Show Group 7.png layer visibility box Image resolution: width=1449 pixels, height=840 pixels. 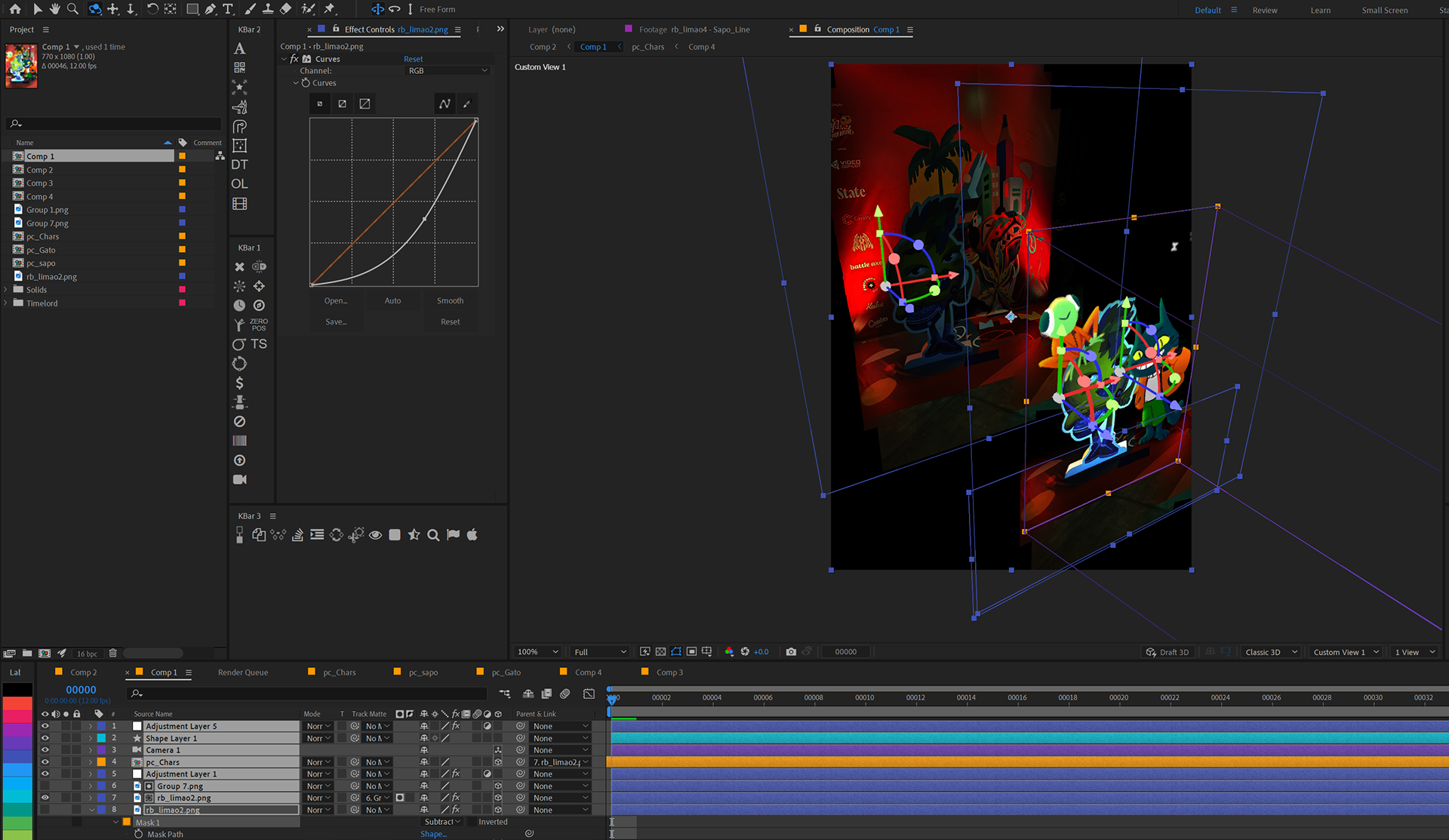coord(45,786)
